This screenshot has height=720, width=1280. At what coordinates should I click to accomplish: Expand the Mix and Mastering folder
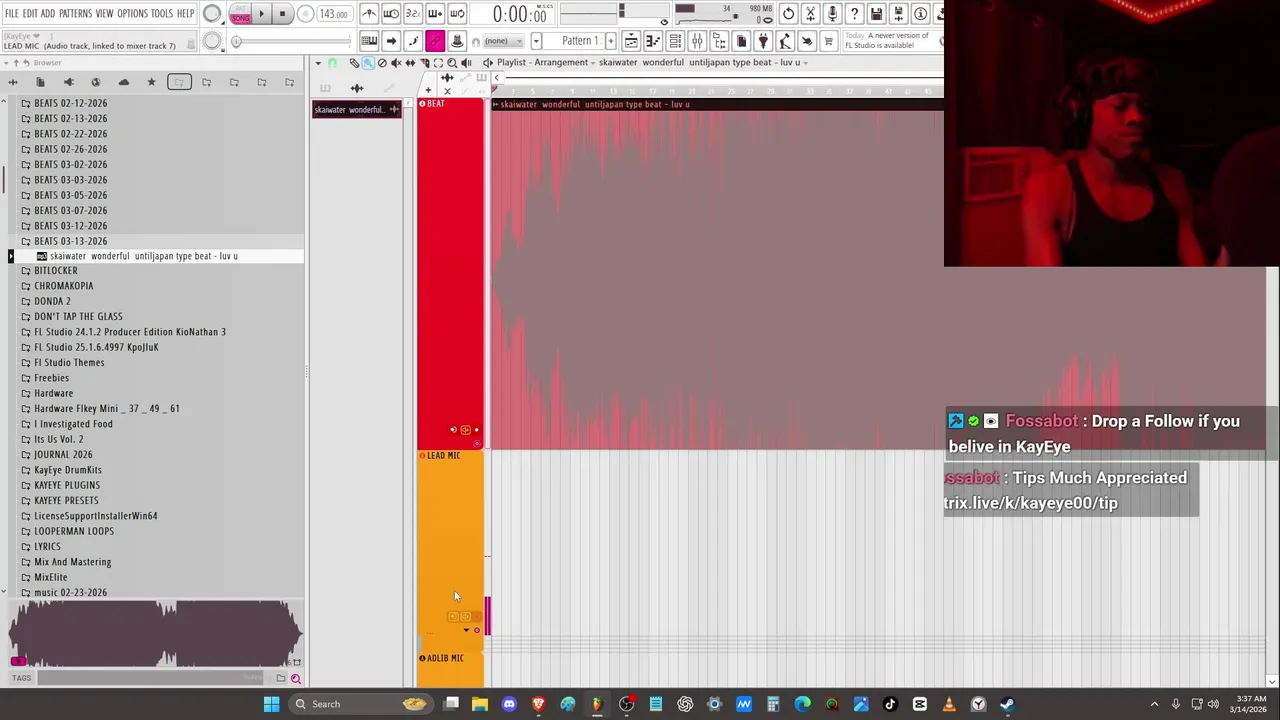[72, 562]
